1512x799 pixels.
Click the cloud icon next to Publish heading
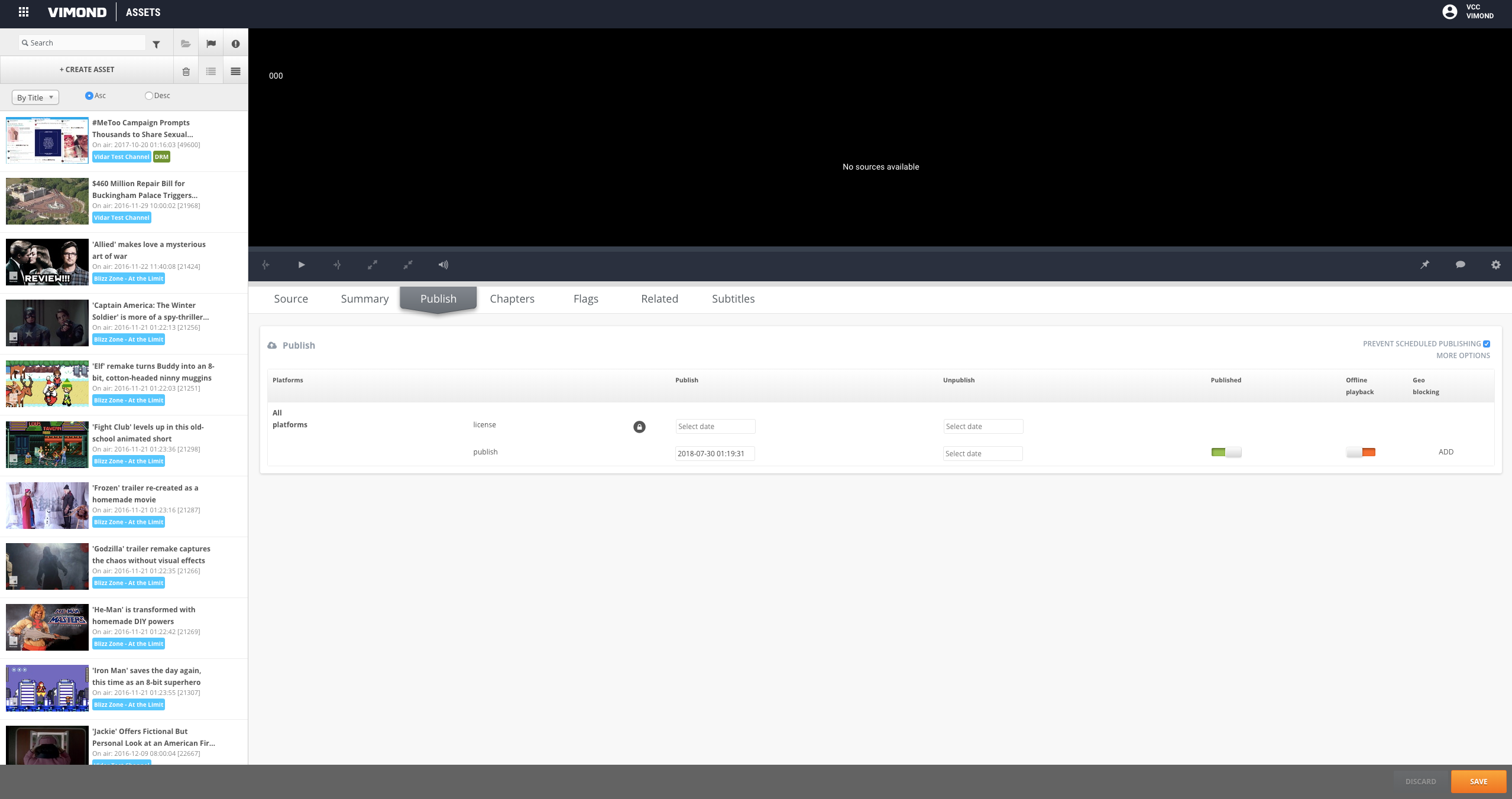tap(272, 345)
